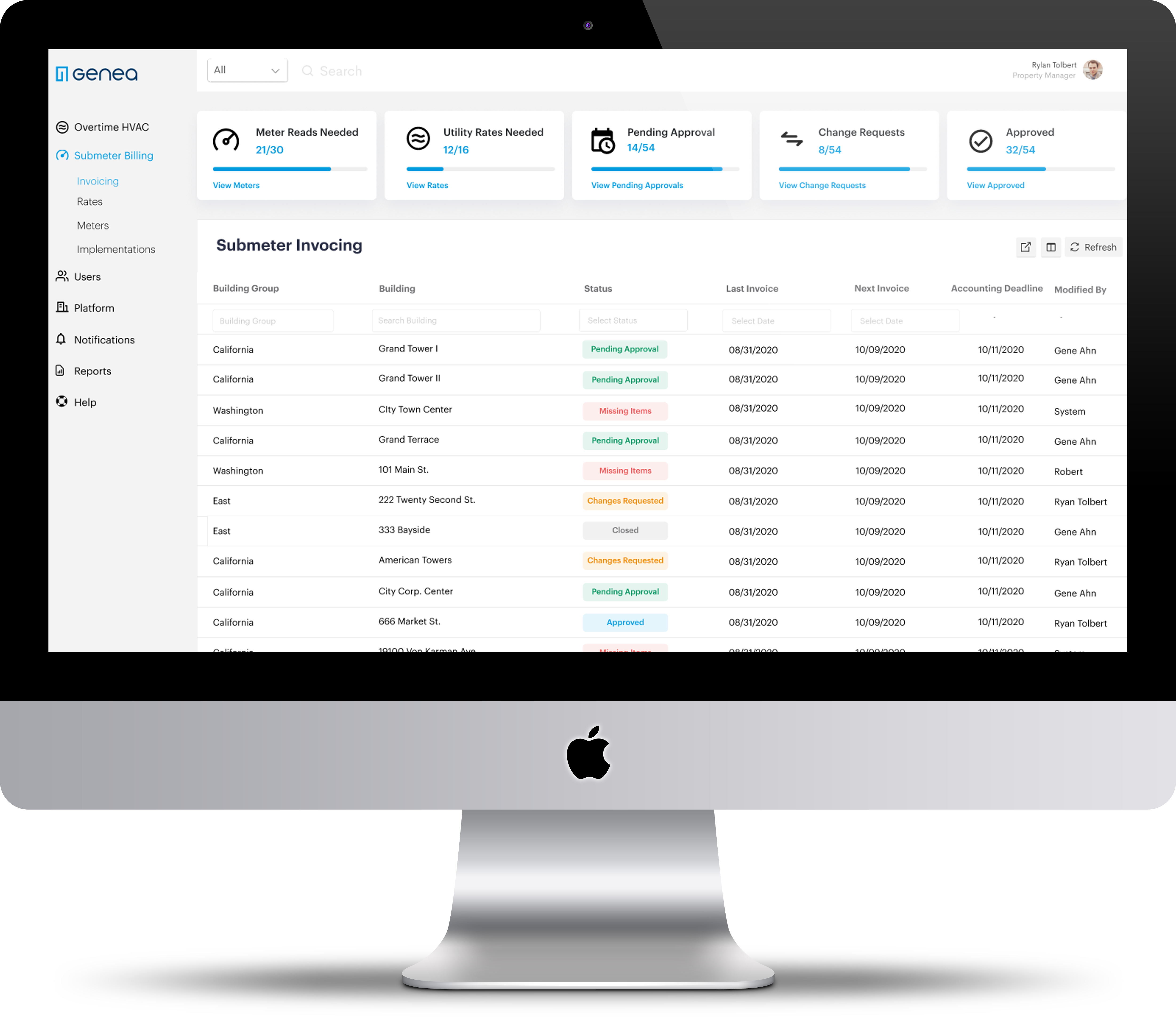Viewport: 1176px width, 1021px height.
Task: Click the Users sidebar icon
Action: [63, 276]
